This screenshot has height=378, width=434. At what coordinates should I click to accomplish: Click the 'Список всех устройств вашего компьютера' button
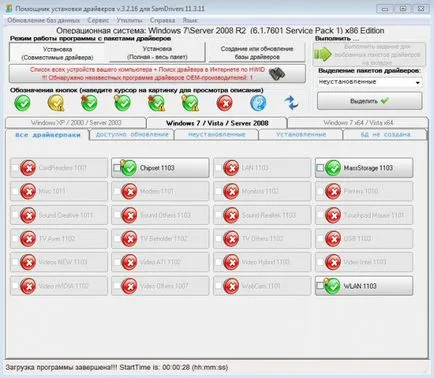[157, 74]
